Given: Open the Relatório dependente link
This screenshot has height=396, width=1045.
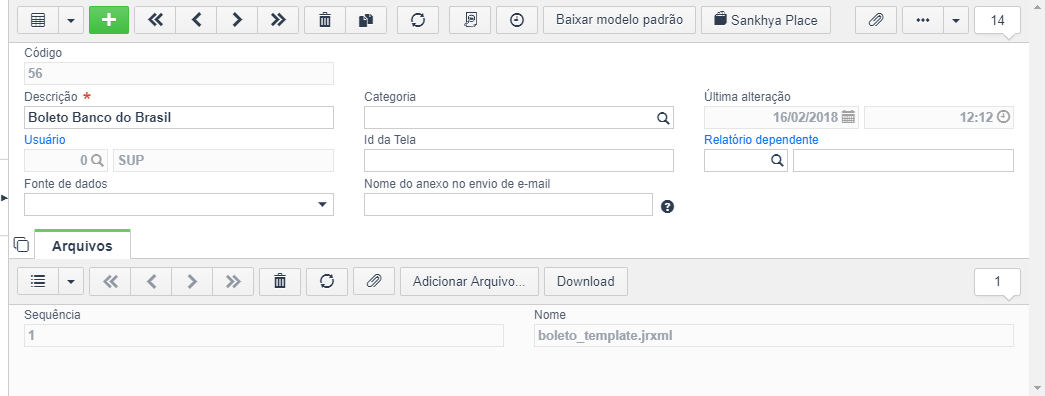Looking at the screenshot, I should (762, 139).
